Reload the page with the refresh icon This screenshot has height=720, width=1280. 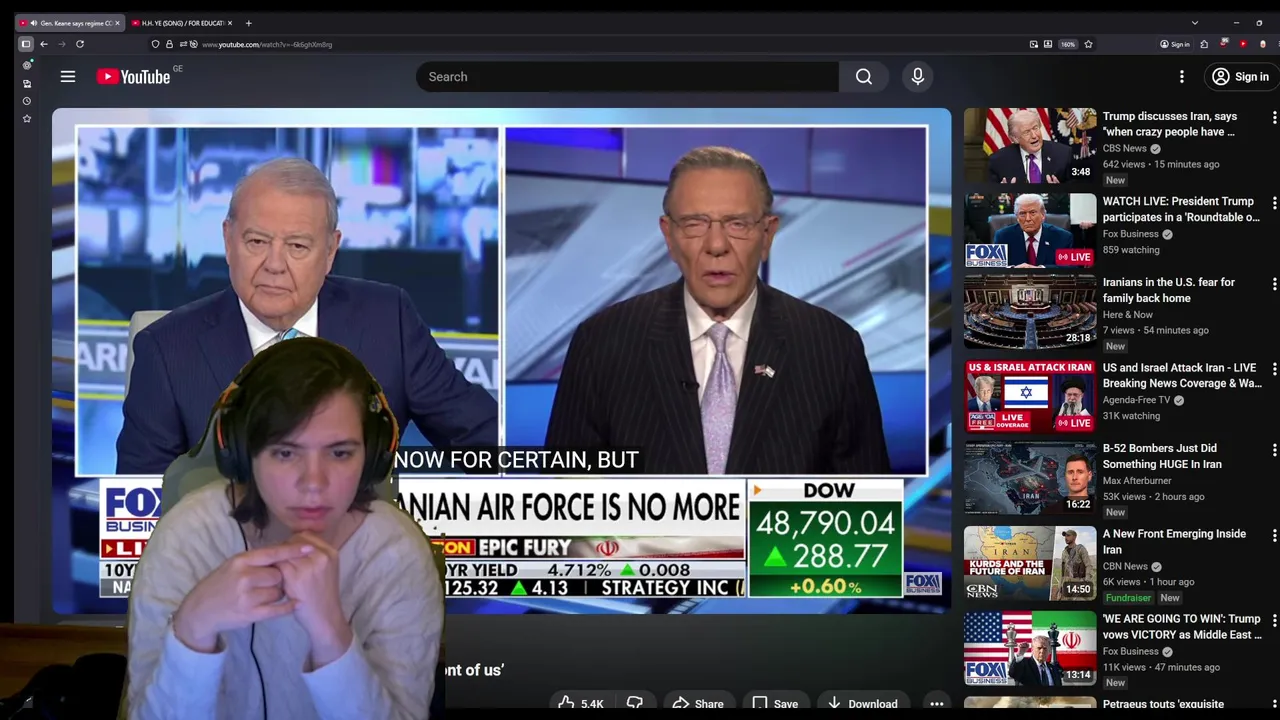[x=80, y=44]
